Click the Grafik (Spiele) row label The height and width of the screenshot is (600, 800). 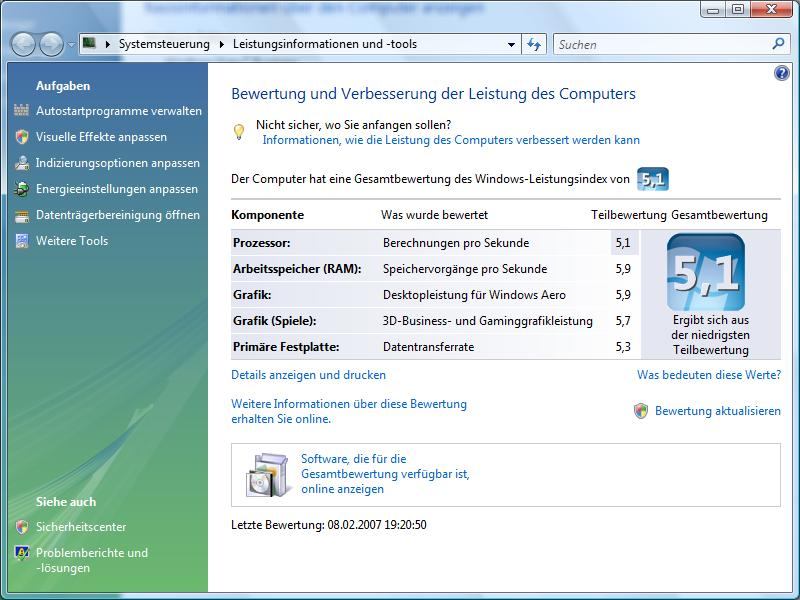pyautogui.click(x=274, y=321)
